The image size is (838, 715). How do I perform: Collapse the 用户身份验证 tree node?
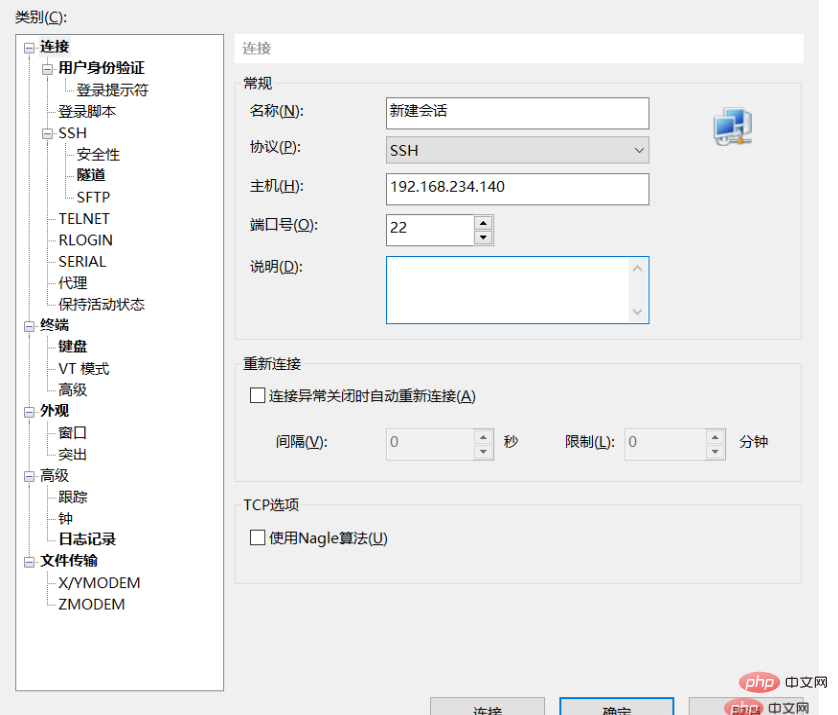48,69
